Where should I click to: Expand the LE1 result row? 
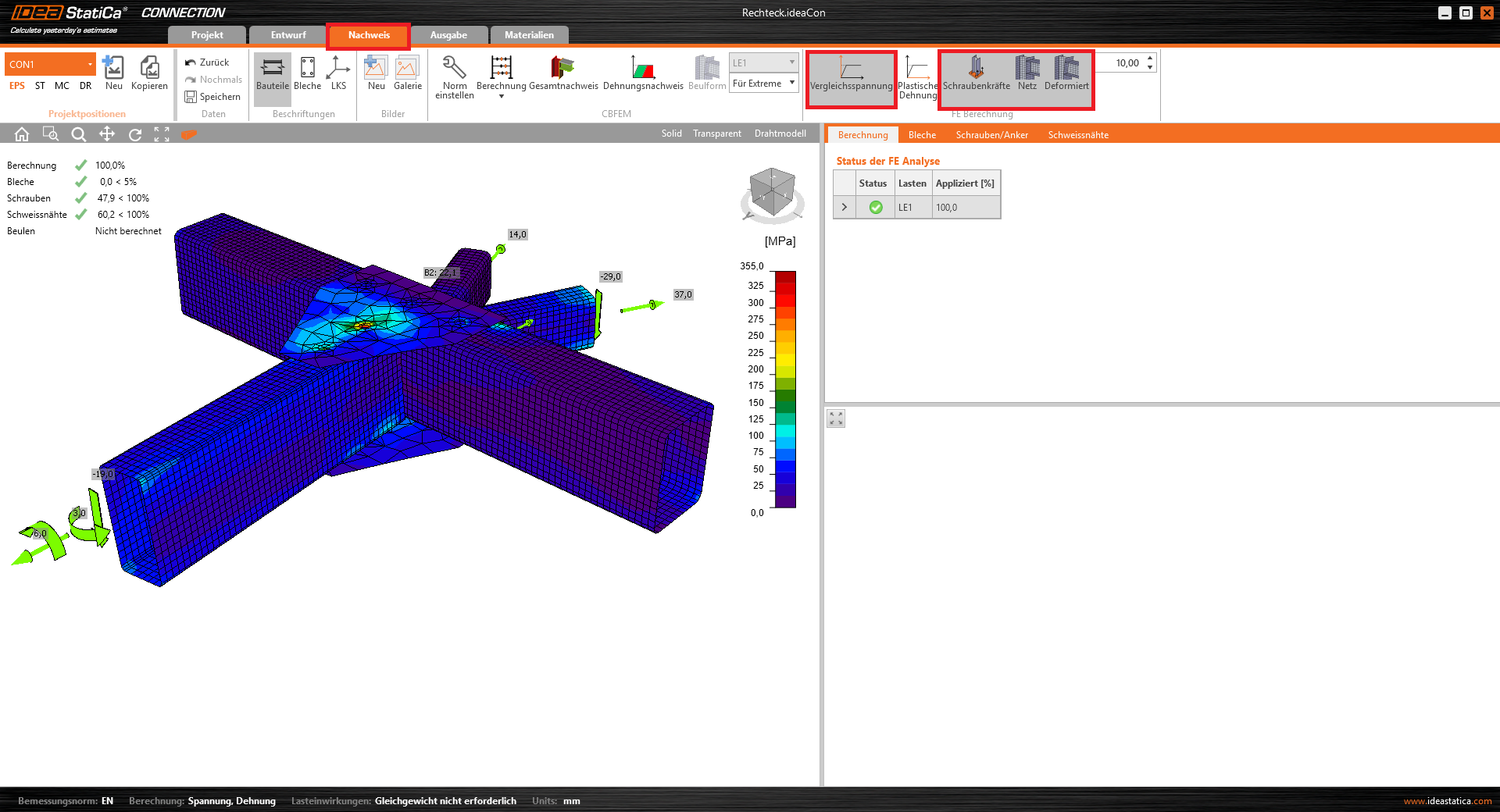[844, 208]
